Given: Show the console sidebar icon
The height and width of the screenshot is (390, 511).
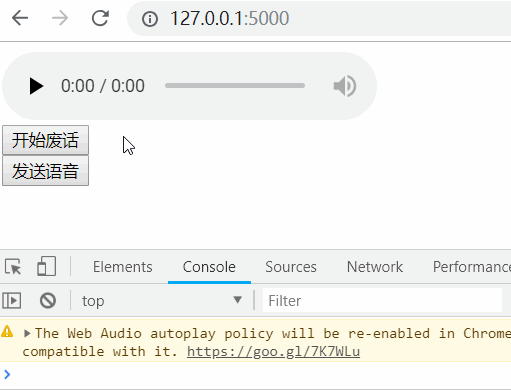Looking at the screenshot, I should (x=12, y=300).
